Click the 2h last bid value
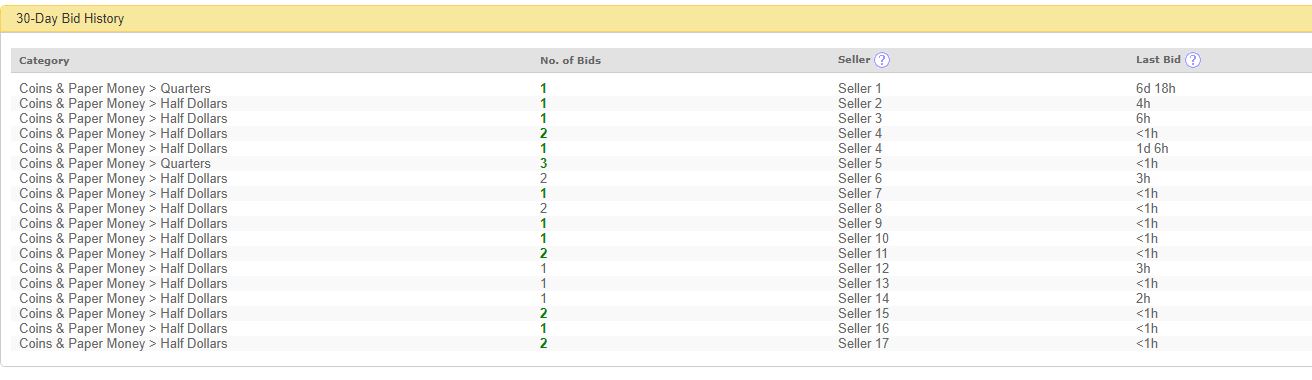 (x=1143, y=299)
